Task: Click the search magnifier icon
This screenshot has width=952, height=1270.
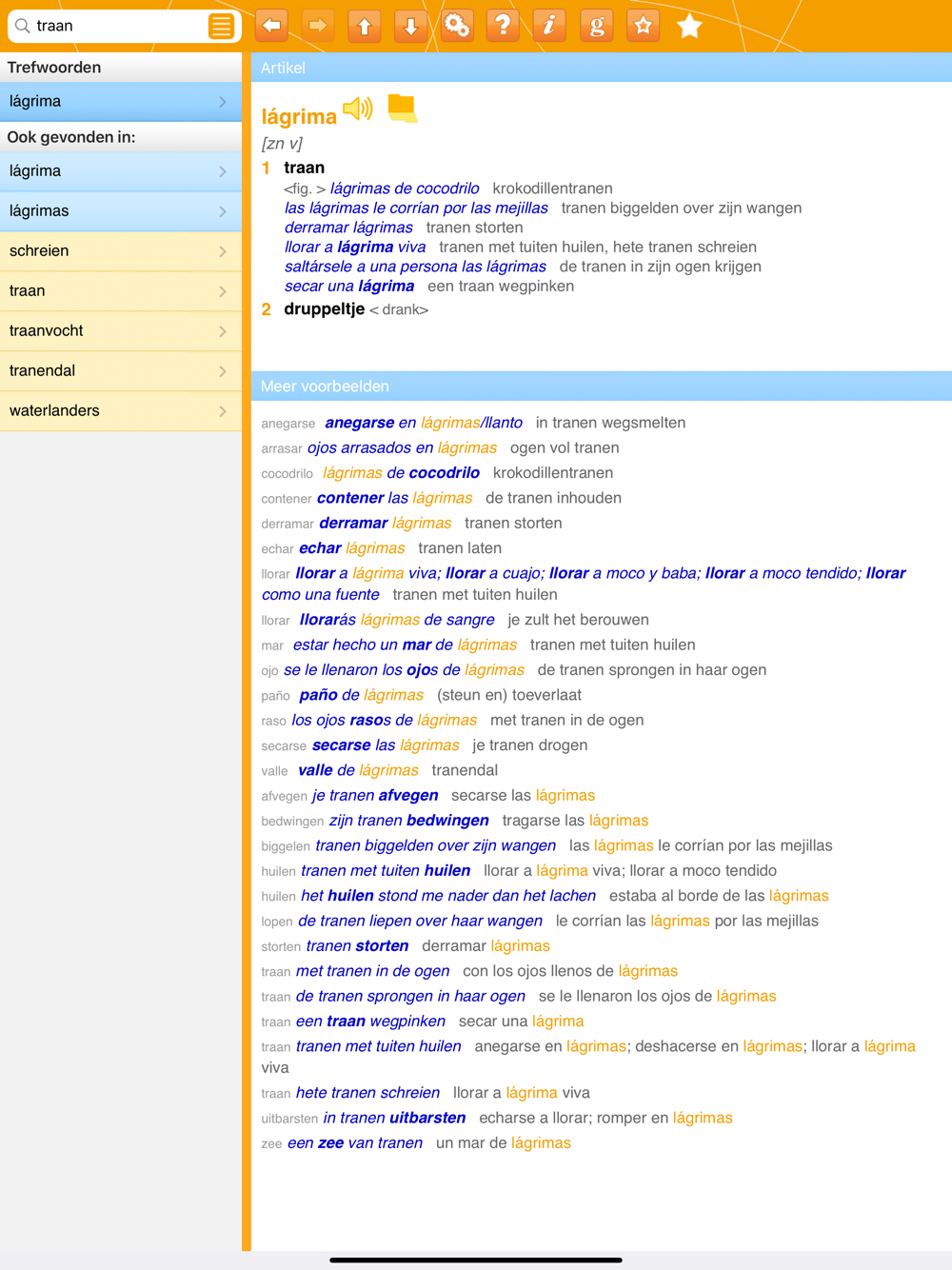Action: pos(22,26)
